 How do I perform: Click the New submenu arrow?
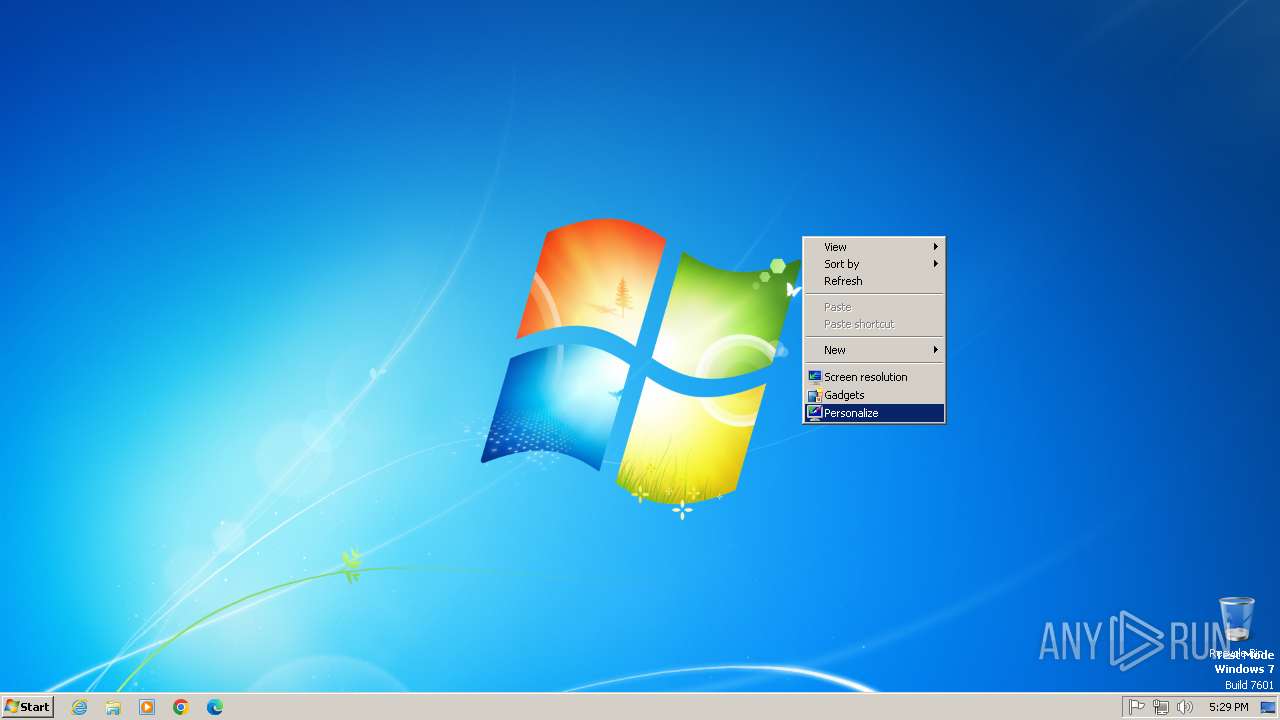click(936, 350)
